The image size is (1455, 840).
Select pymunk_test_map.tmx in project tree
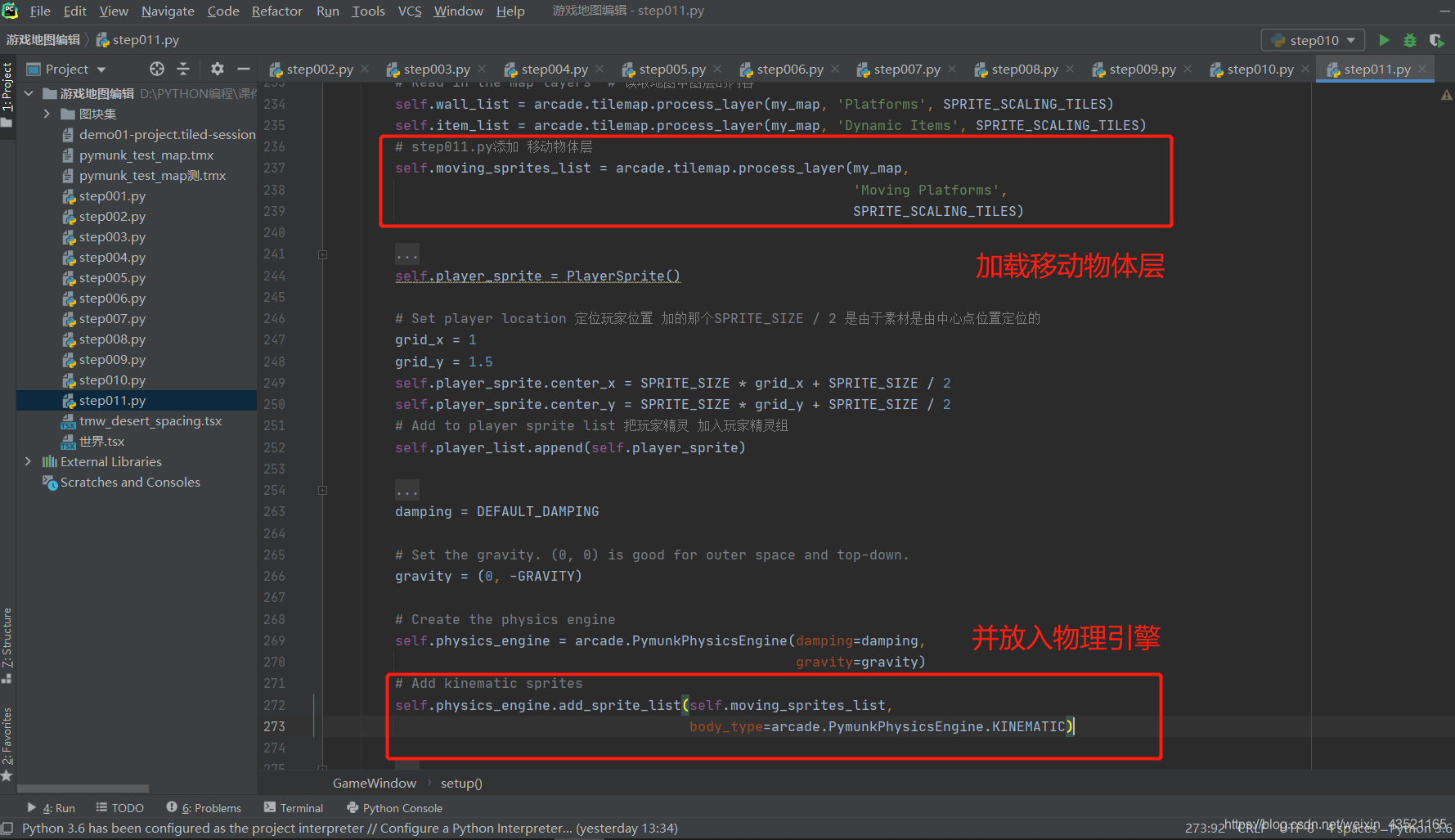(x=146, y=155)
